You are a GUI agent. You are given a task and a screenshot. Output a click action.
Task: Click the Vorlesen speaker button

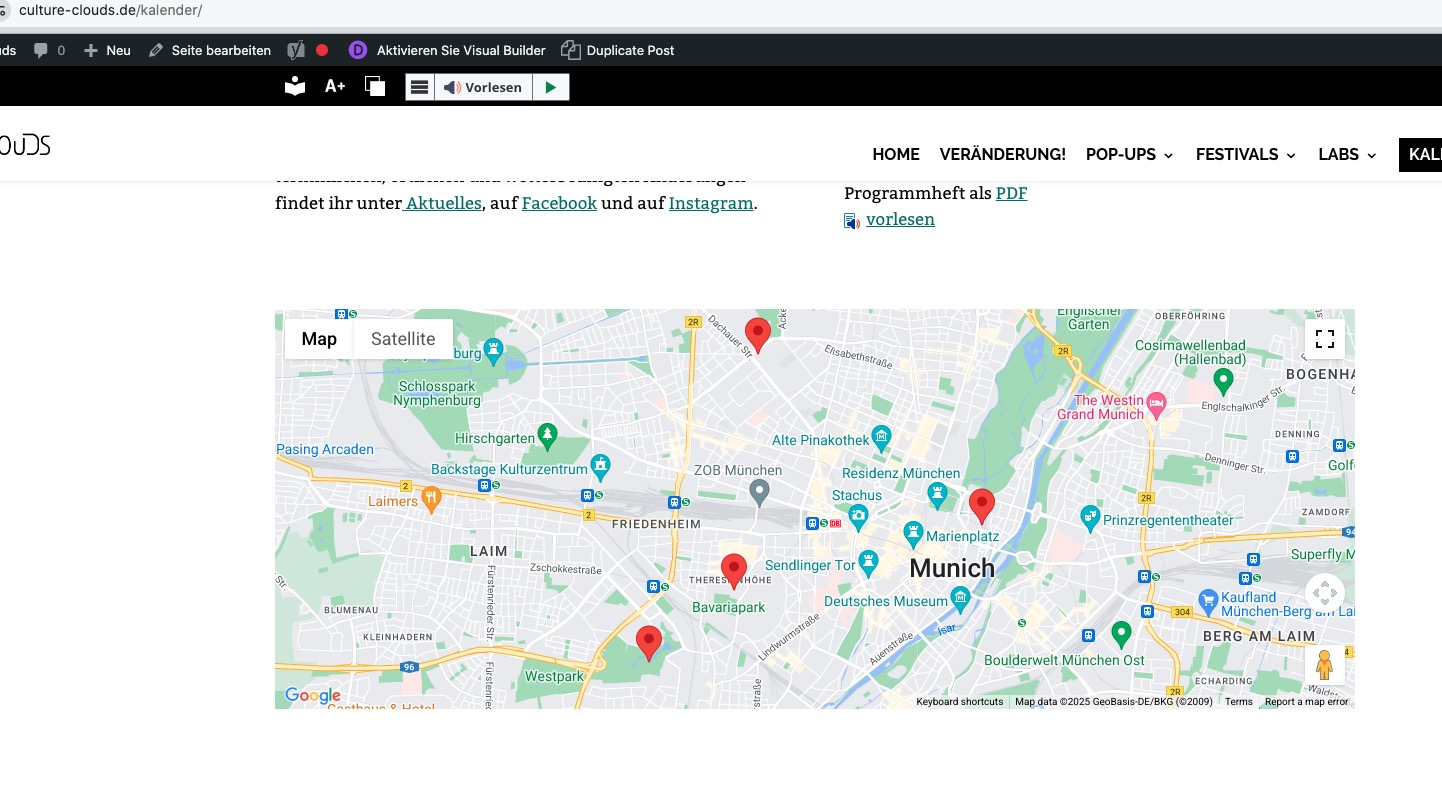483,88
